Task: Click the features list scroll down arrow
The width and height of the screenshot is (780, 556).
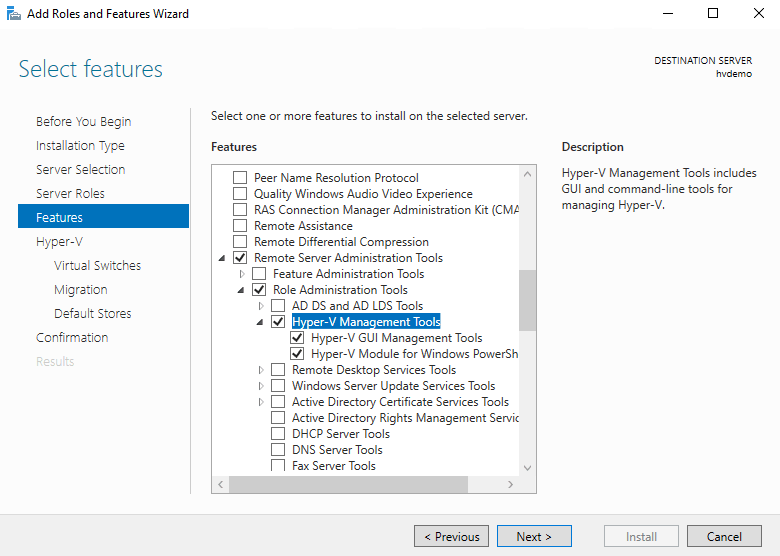Action: click(x=527, y=468)
